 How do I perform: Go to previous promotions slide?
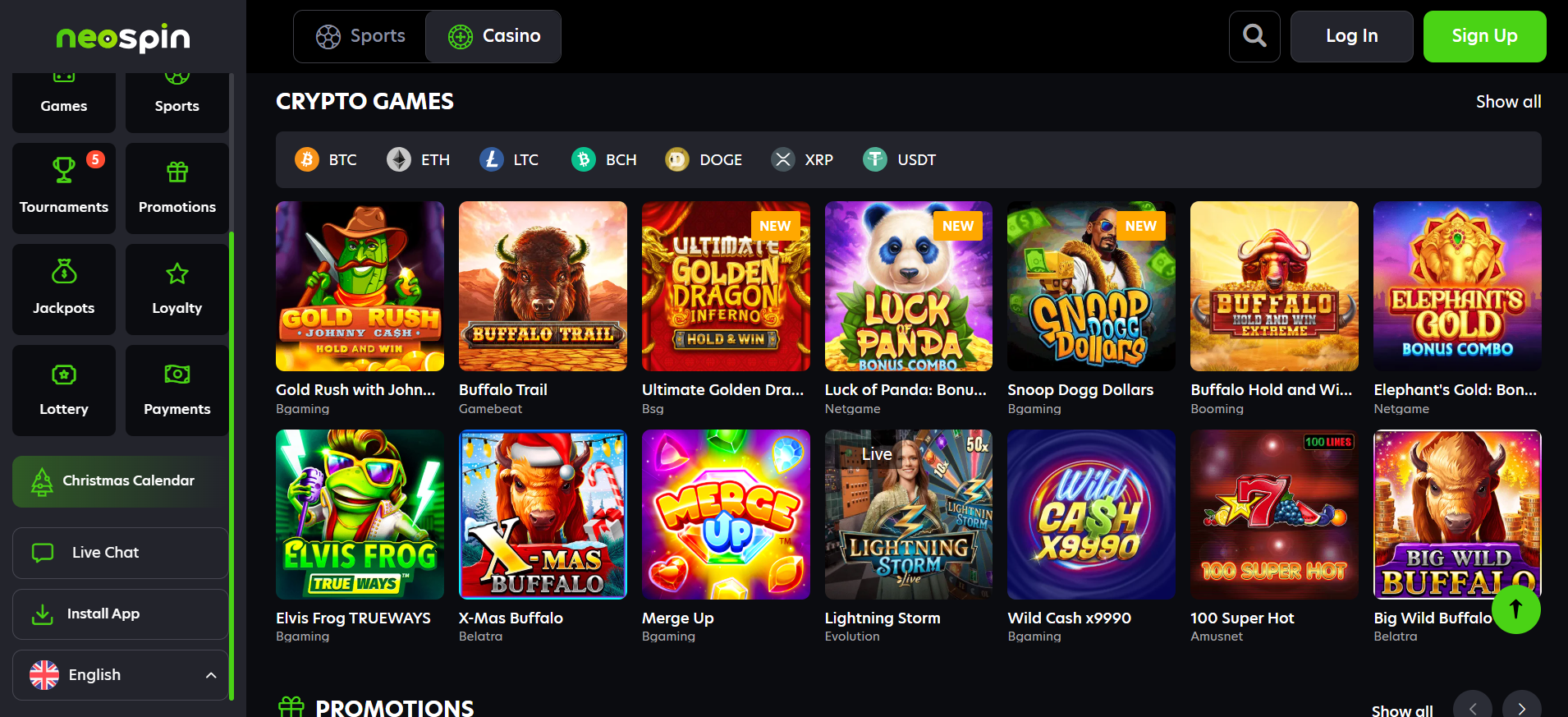(1473, 708)
